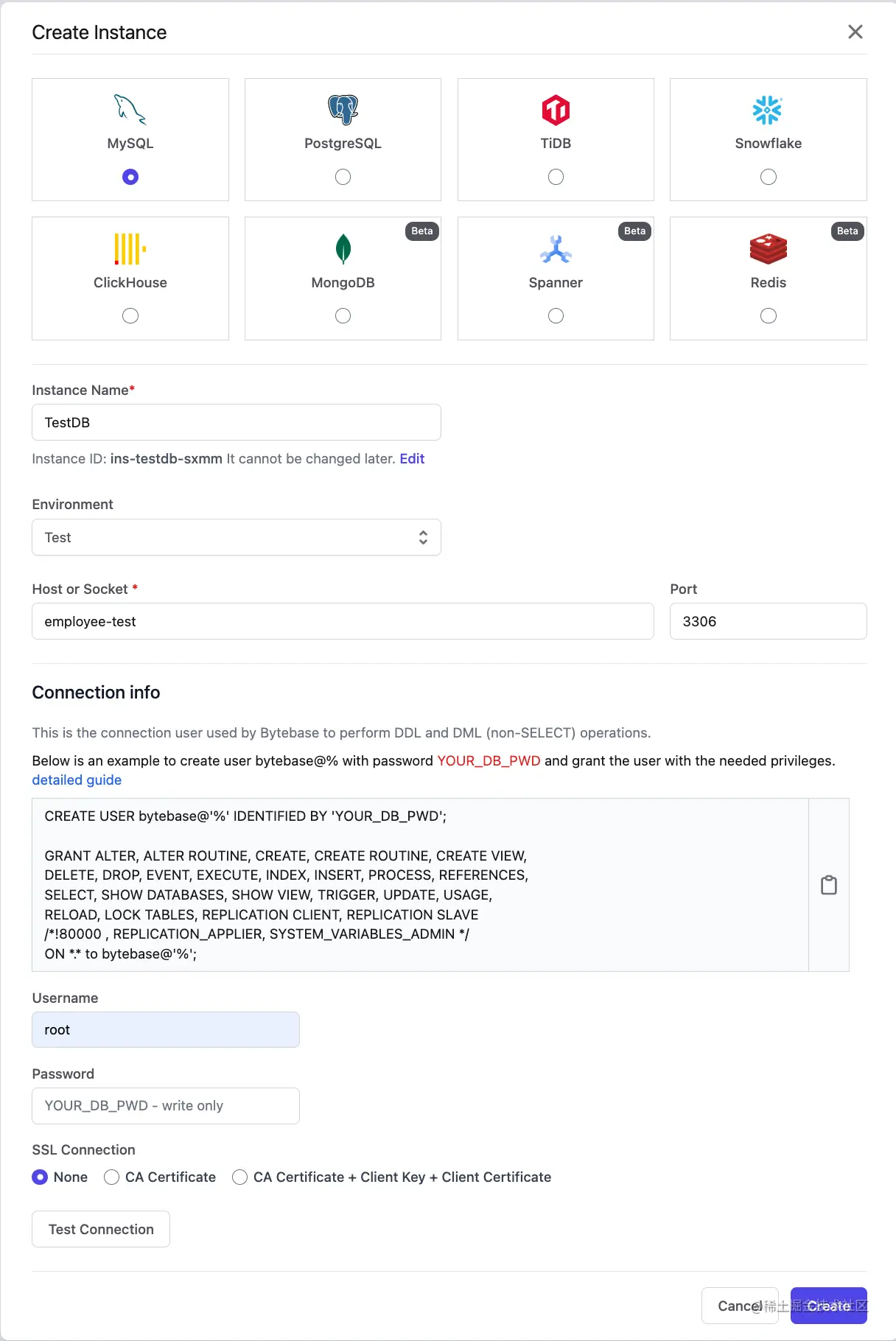Click the MySQL dolphin logo icon
The width and height of the screenshot is (896, 1341).
[x=130, y=110]
